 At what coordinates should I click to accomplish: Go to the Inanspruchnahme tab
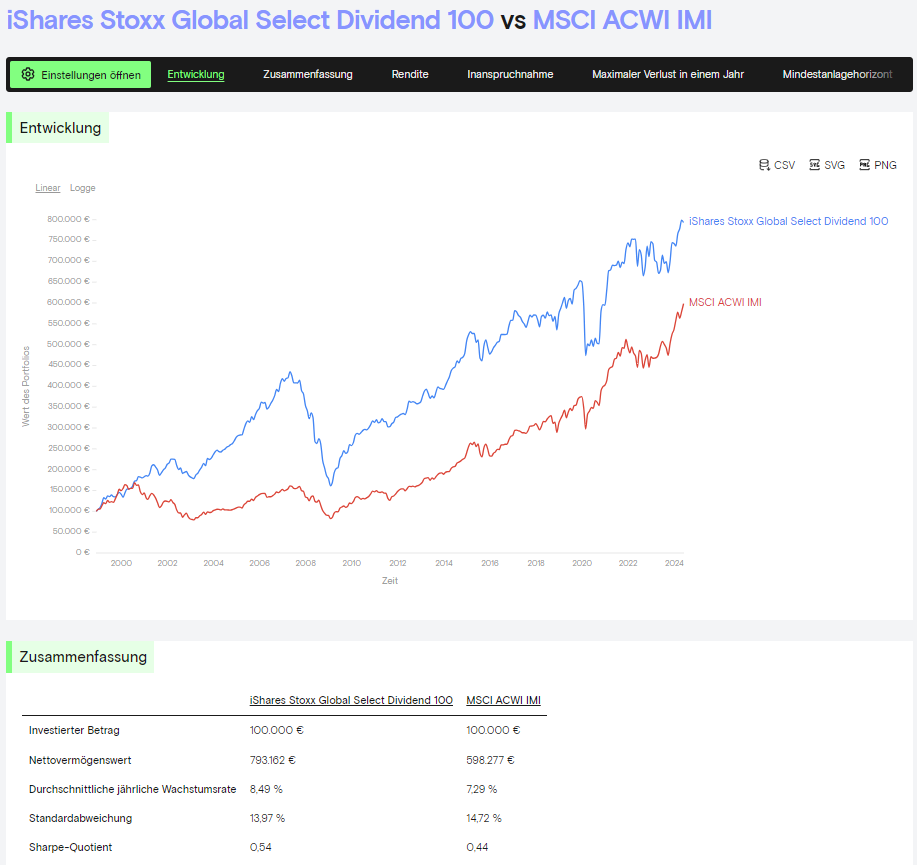tap(510, 74)
